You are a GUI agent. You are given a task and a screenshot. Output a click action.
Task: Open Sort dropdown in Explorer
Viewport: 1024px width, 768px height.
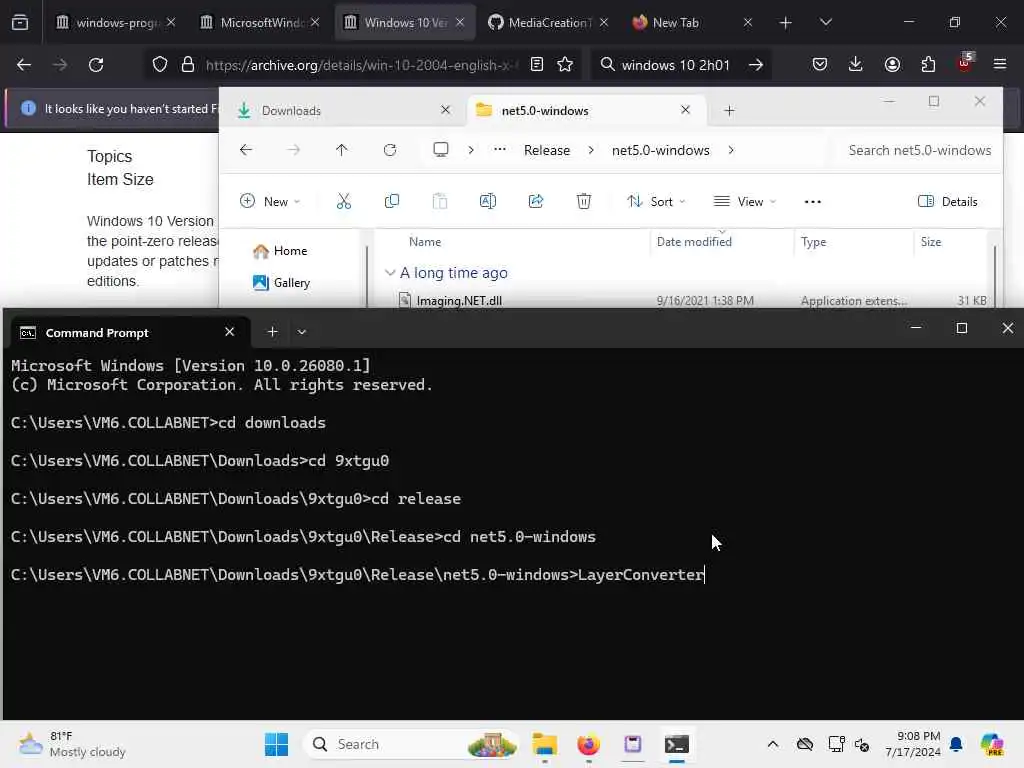point(656,201)
